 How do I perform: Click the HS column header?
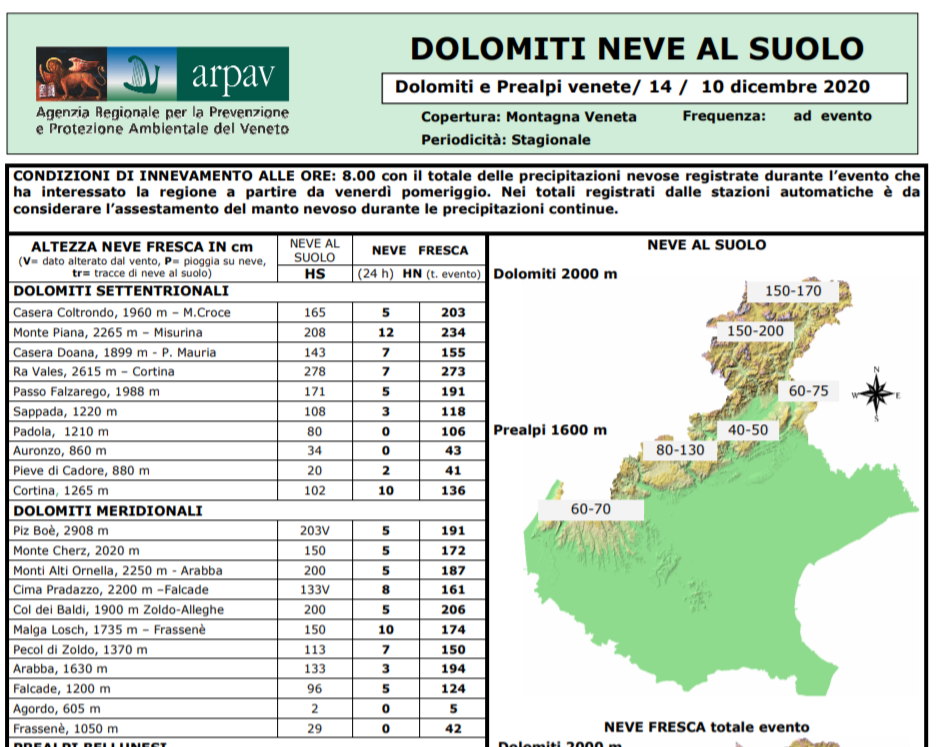click(315, 274)
